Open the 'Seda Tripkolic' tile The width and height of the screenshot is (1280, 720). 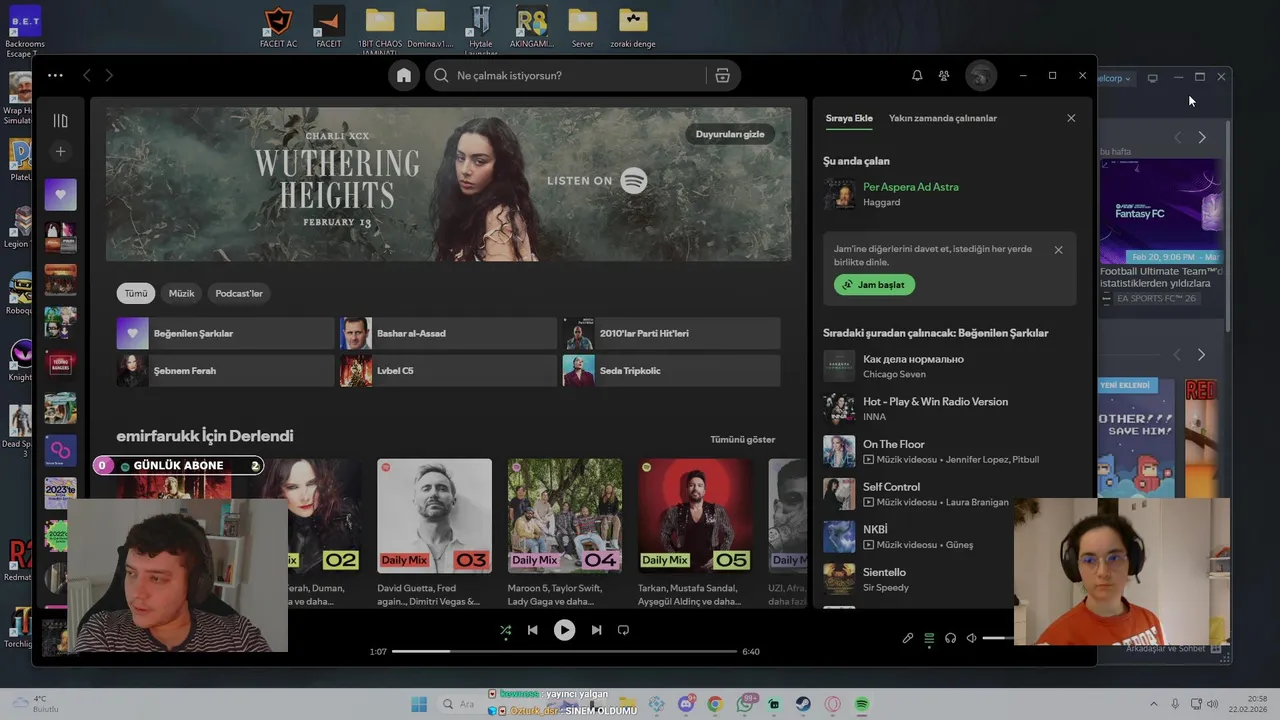(x=671, y=370)
